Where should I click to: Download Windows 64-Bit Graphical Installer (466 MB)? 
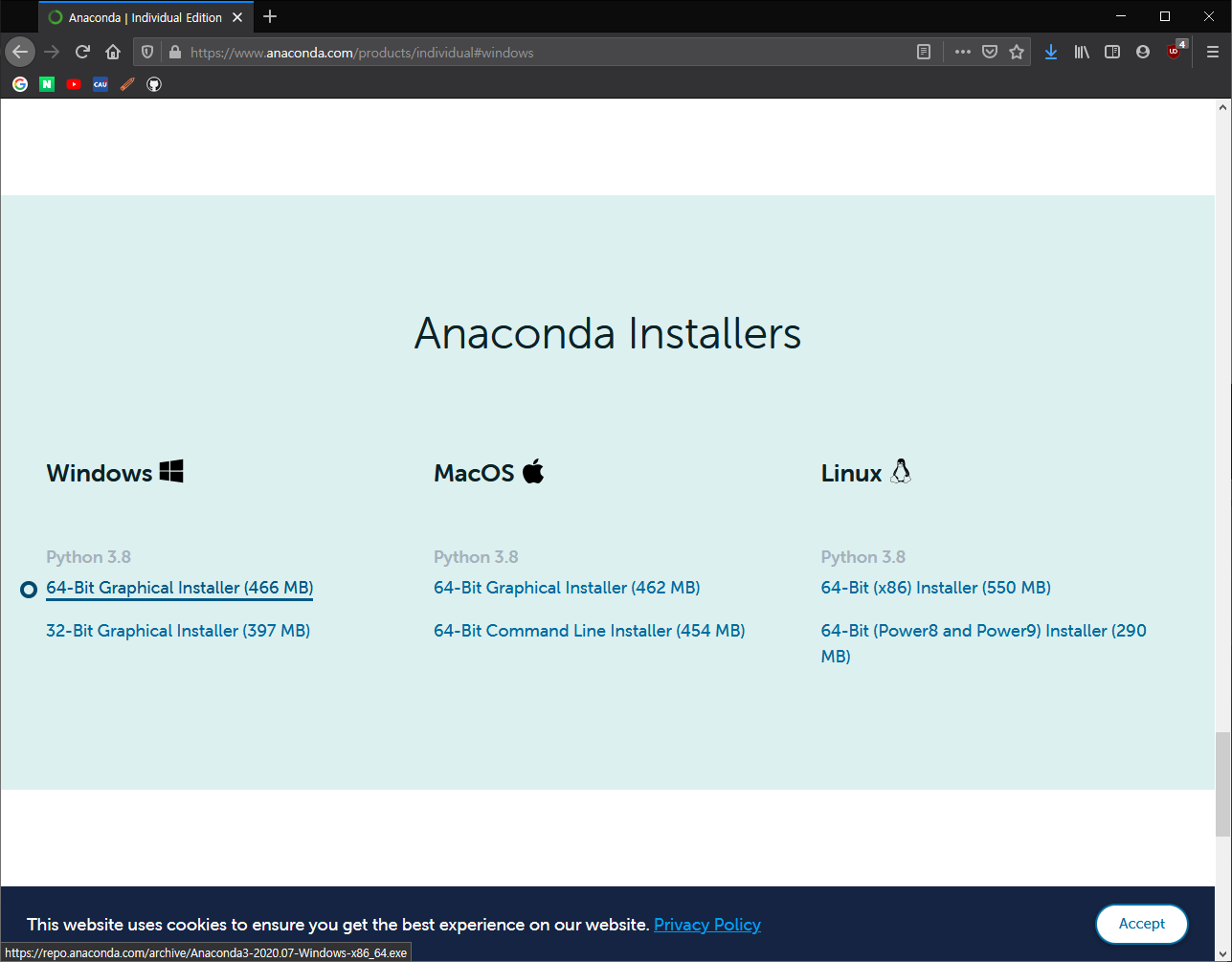[x=180, y=588]
